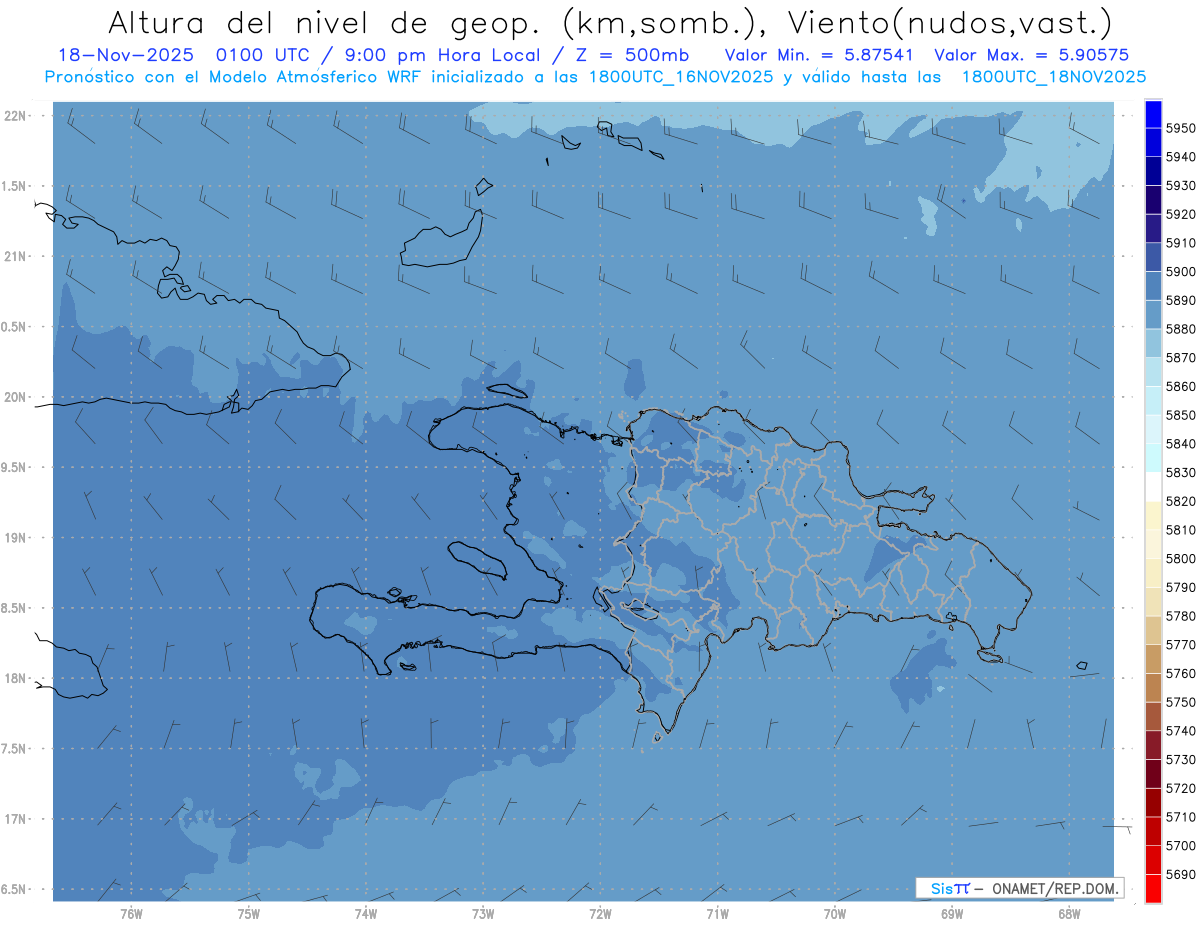
Task: Click the 22N latitude label
Action: [x=16, y=116]
